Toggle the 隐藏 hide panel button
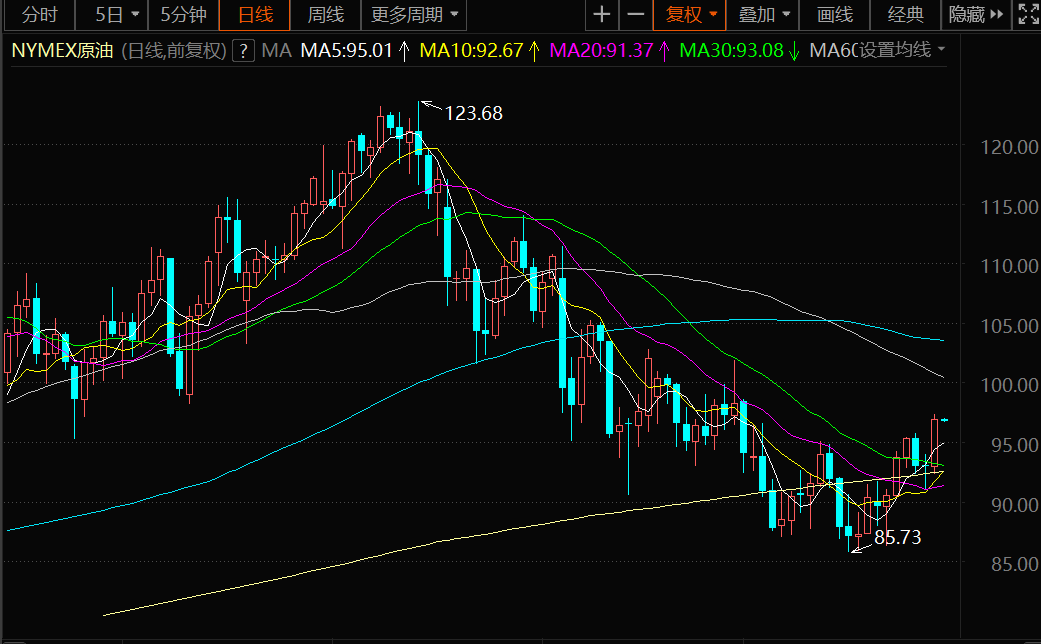1041x644 pixels. point(967,15)
